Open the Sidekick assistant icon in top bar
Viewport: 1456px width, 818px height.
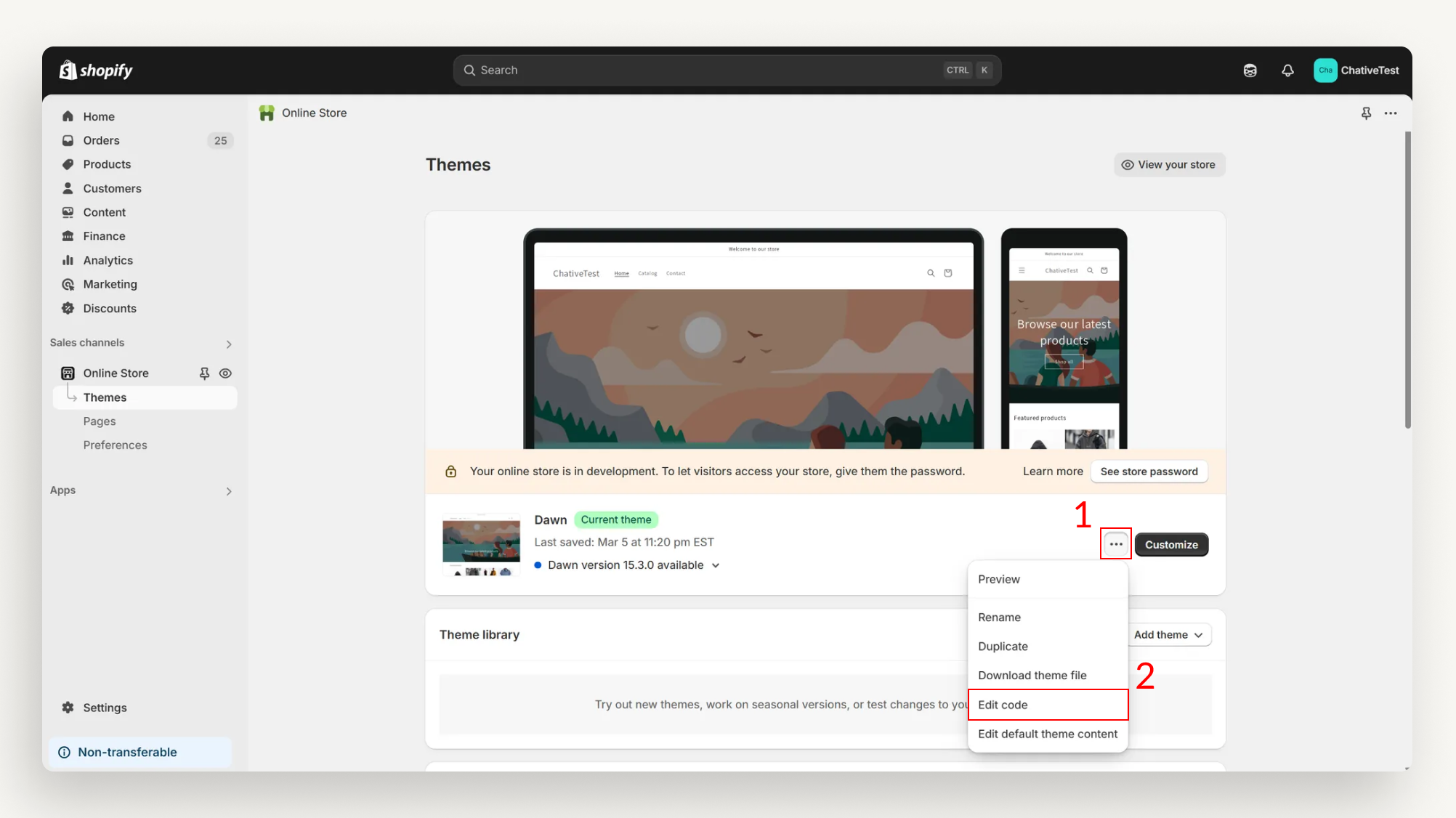pyautogui.click(x=1250, y=70)
